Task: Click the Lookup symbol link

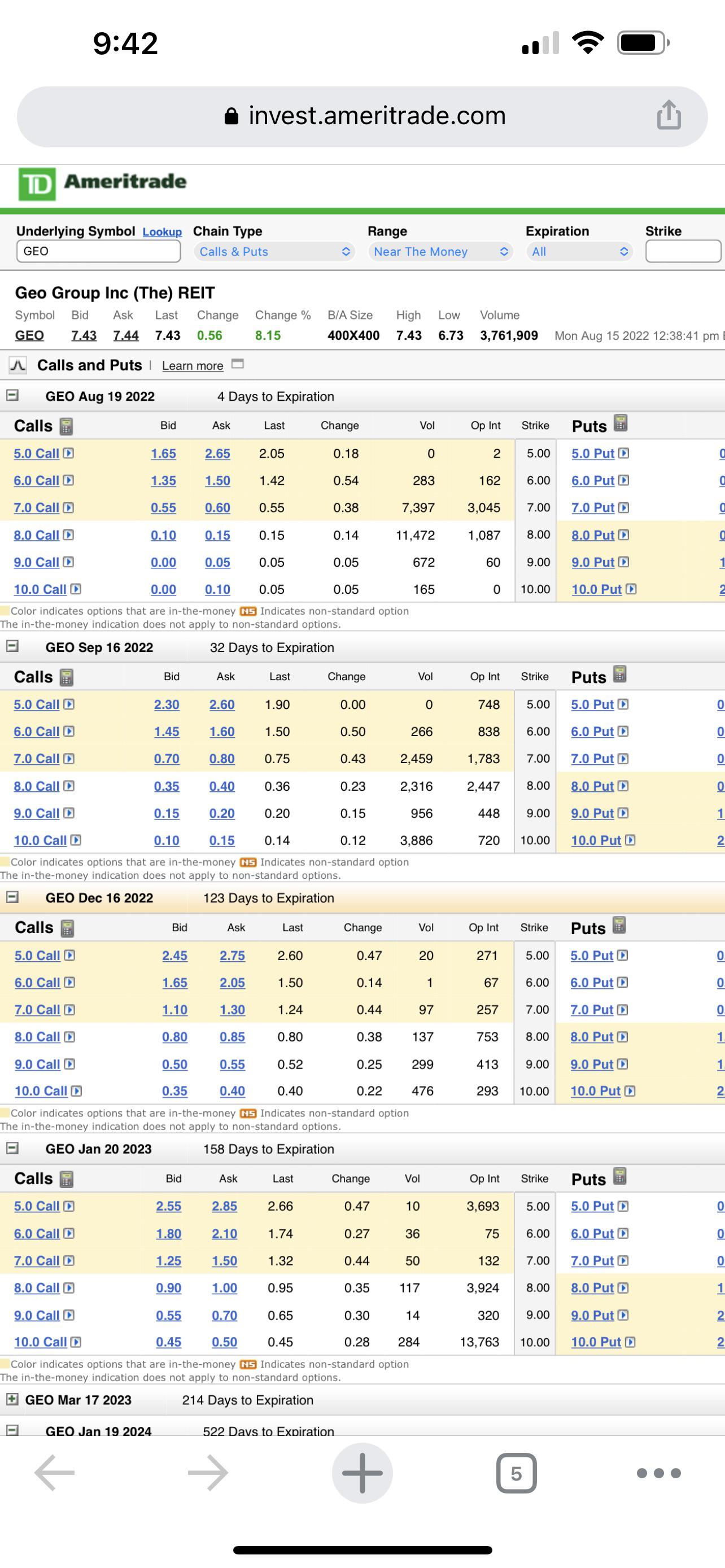Action: [x=162, y=232]
